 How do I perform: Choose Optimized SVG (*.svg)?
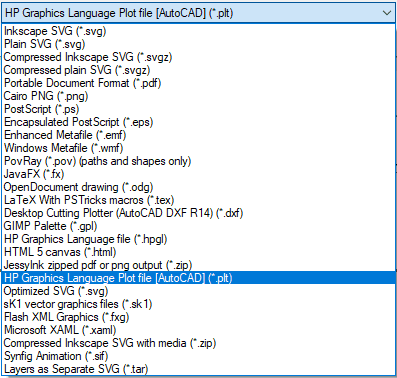click(x=198, y=291)
